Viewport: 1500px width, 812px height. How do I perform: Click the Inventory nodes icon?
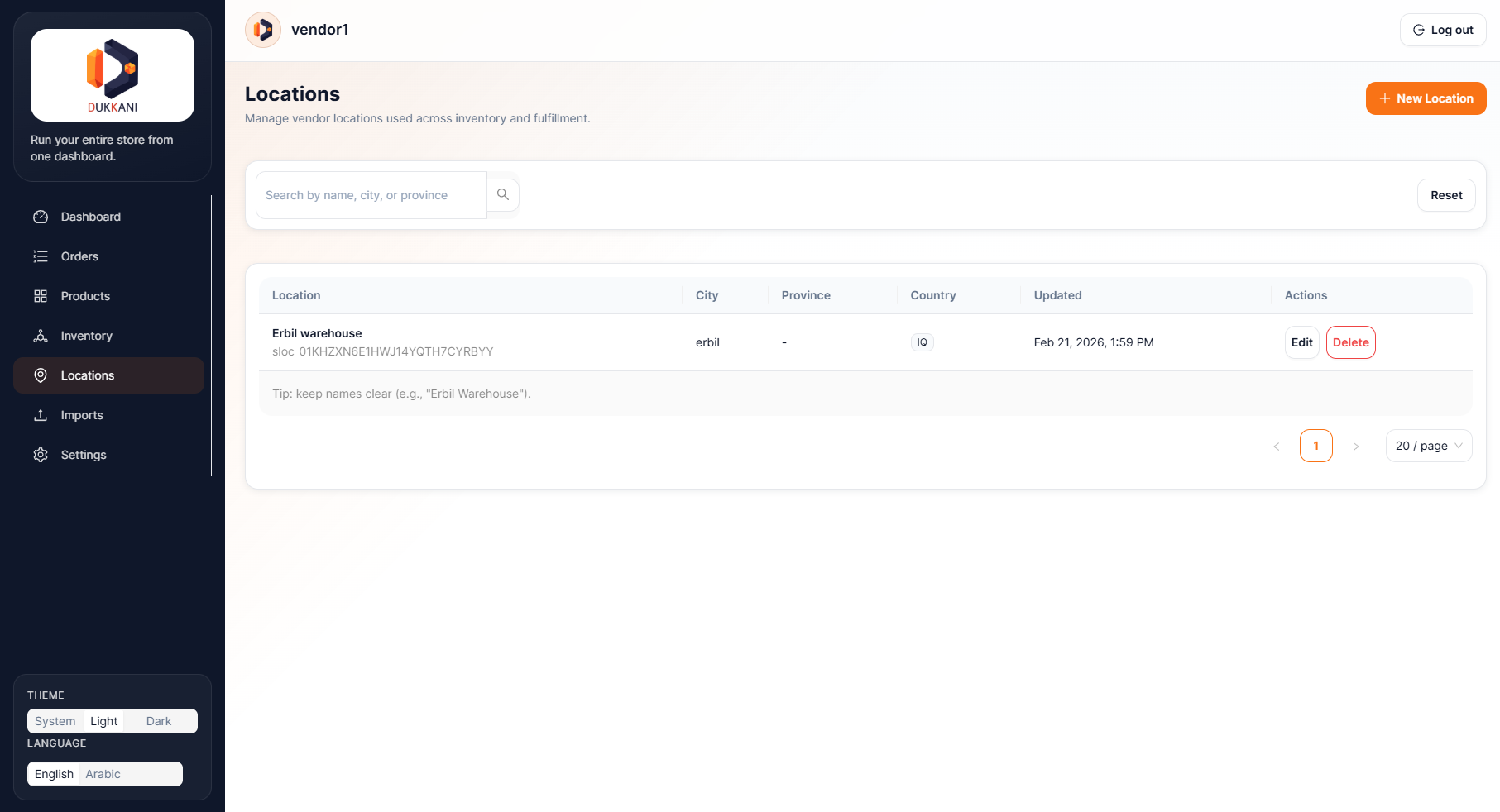point(41,336)
